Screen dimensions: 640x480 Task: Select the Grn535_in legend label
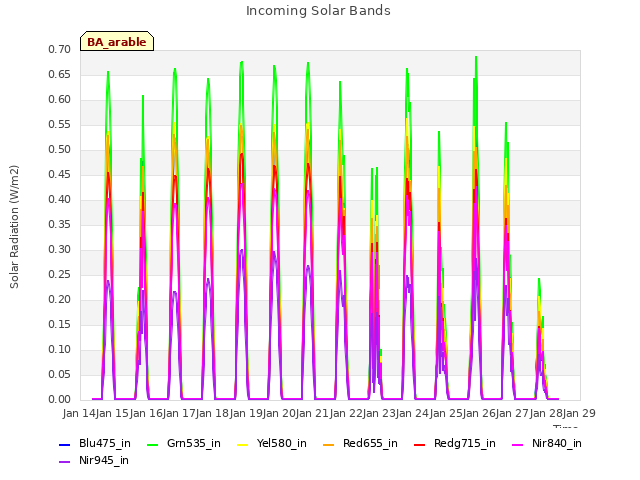point(194,444)
